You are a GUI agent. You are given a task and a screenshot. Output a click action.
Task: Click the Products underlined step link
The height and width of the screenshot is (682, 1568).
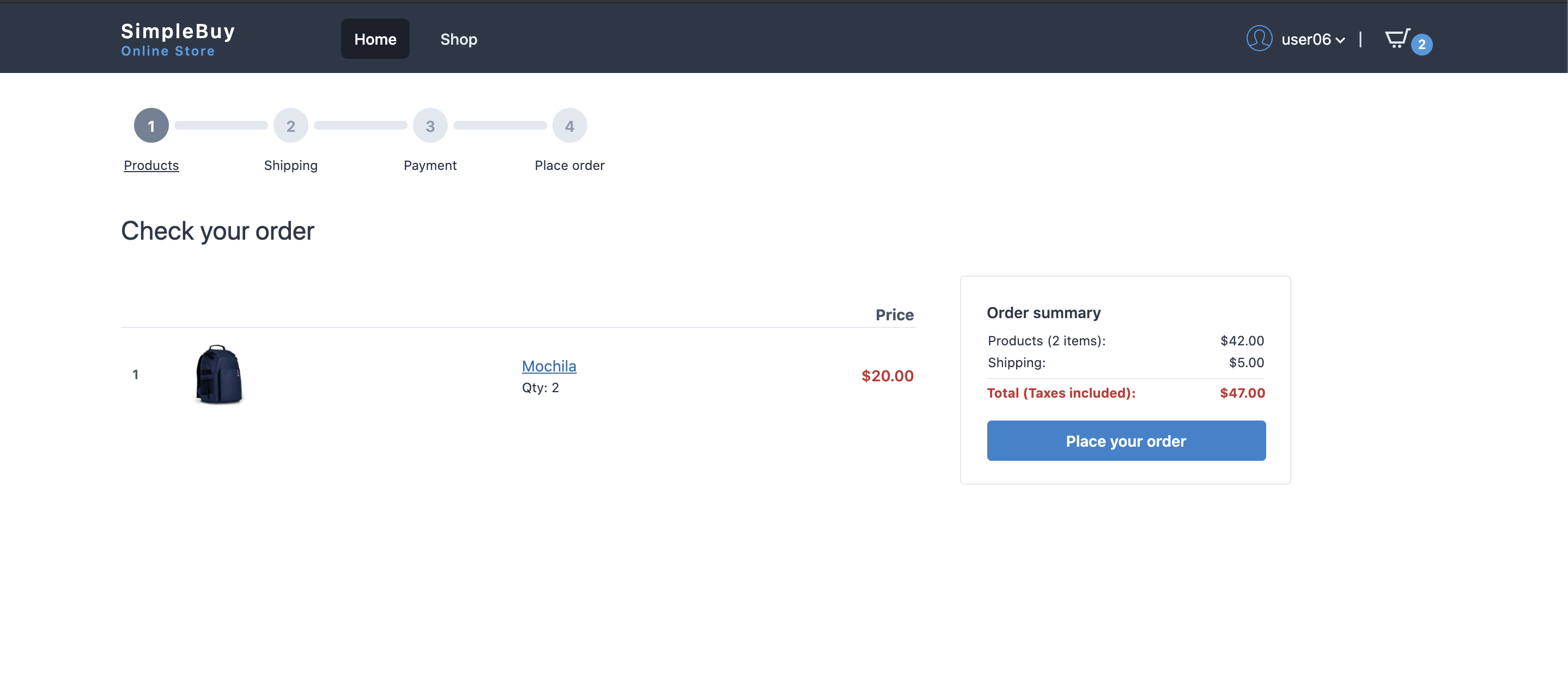(x=151, y=165)
